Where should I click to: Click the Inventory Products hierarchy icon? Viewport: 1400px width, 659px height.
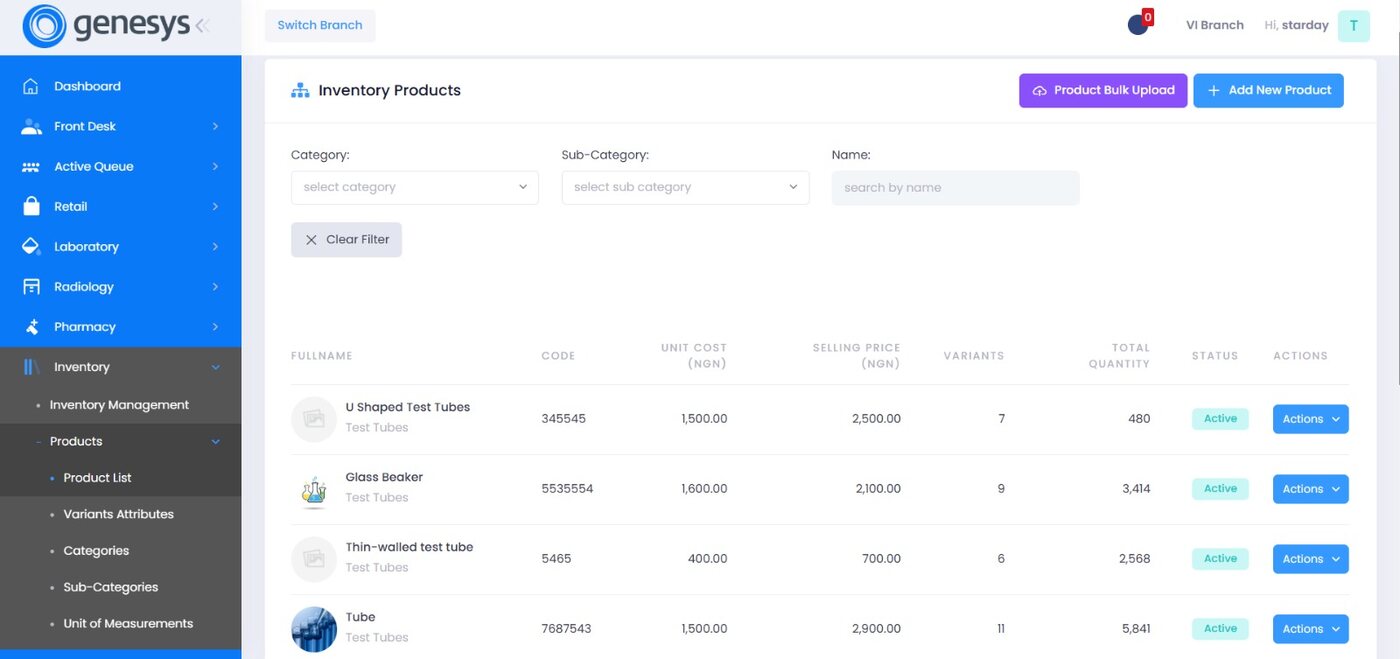300,90
